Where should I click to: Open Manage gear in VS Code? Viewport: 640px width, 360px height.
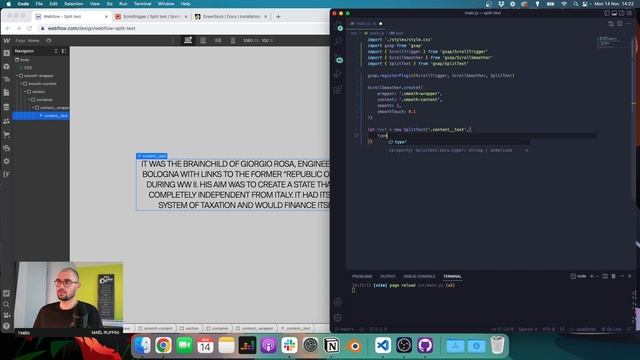338,318
